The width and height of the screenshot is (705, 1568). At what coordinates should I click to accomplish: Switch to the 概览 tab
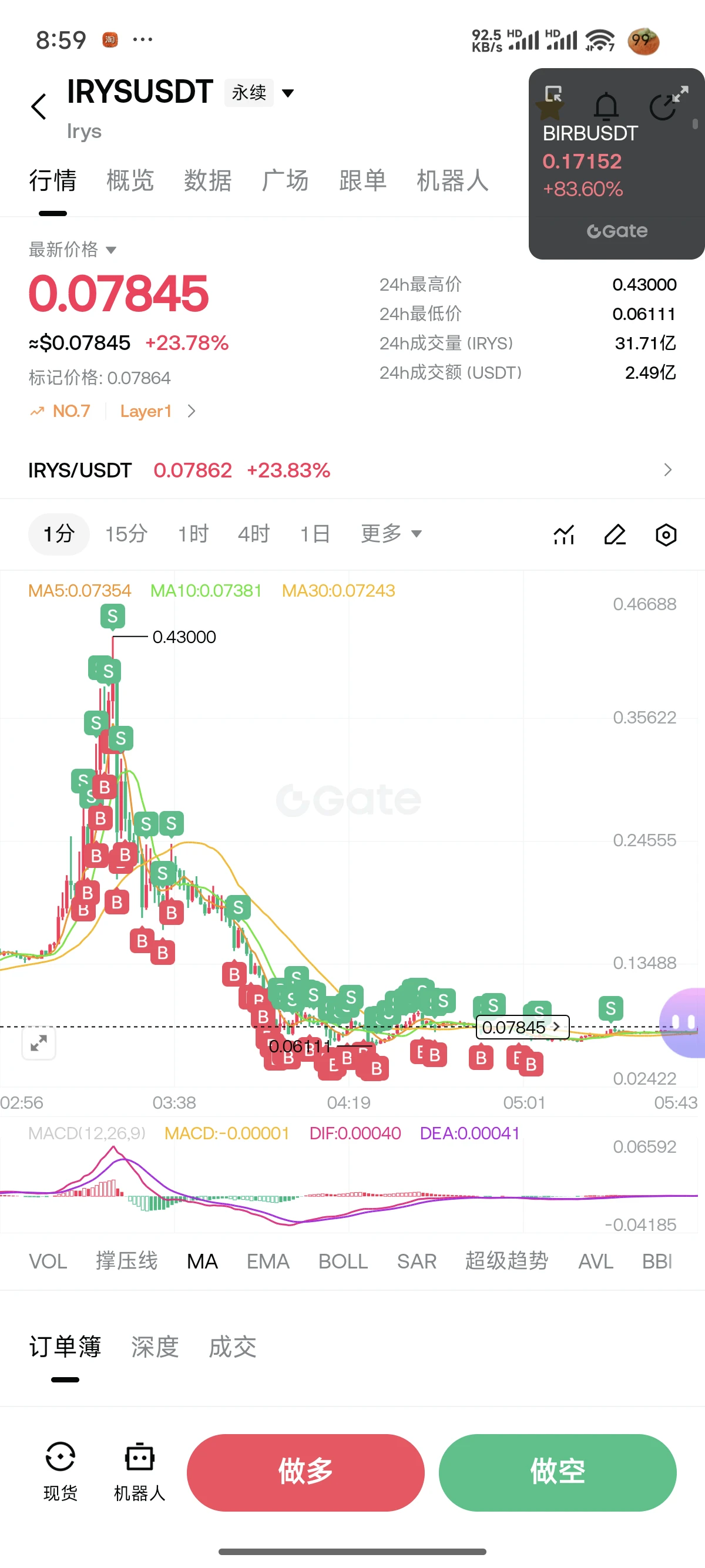[130, 181]
